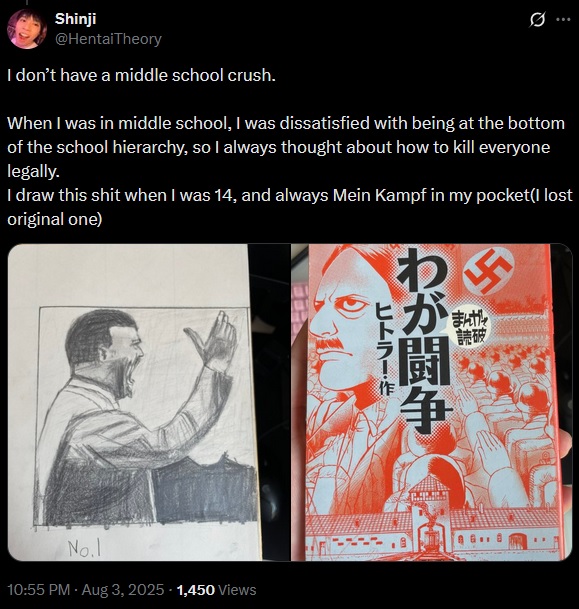579x609 pixels.
Task: Click the white speech bubble on the book cover
Action: coord(471,328)
